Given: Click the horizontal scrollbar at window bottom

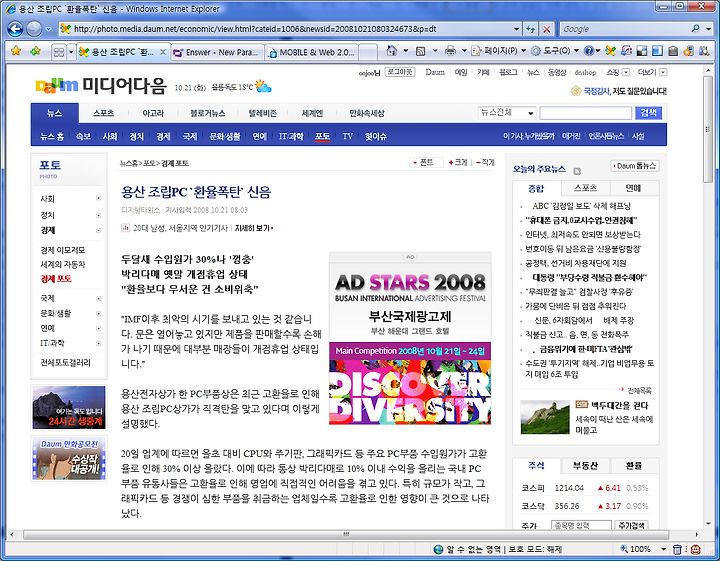Looking at the screenshot, I should point(346,534).
